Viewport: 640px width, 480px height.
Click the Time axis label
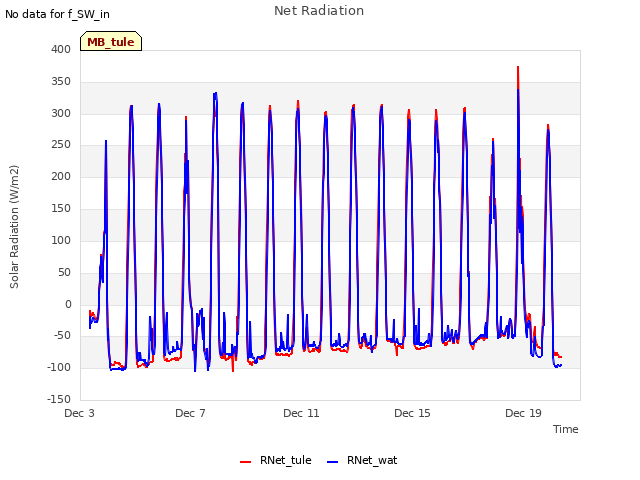tap(565, 429)
